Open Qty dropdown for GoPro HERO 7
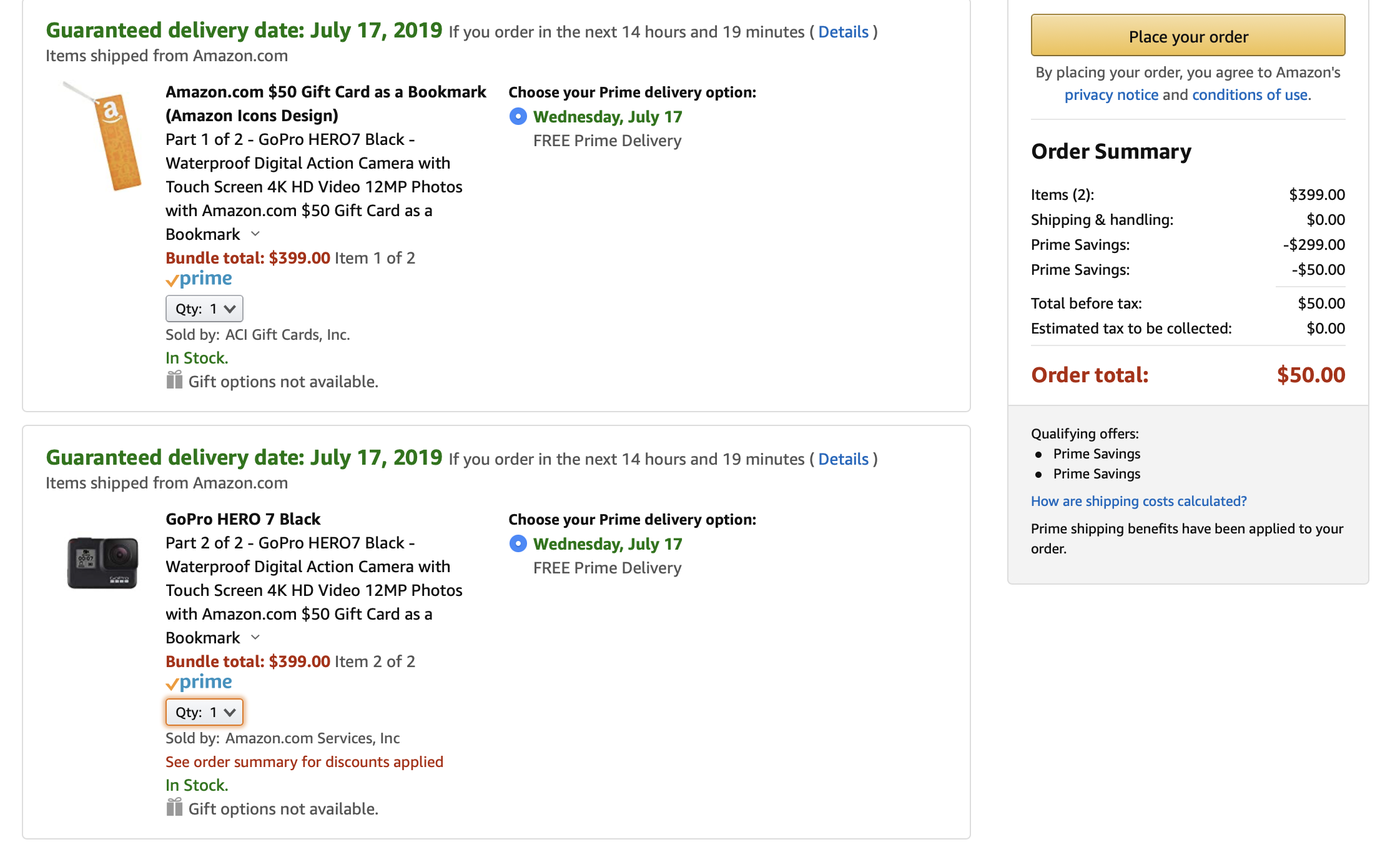Viewport: 1400px width, 842px height. [204, 712]
